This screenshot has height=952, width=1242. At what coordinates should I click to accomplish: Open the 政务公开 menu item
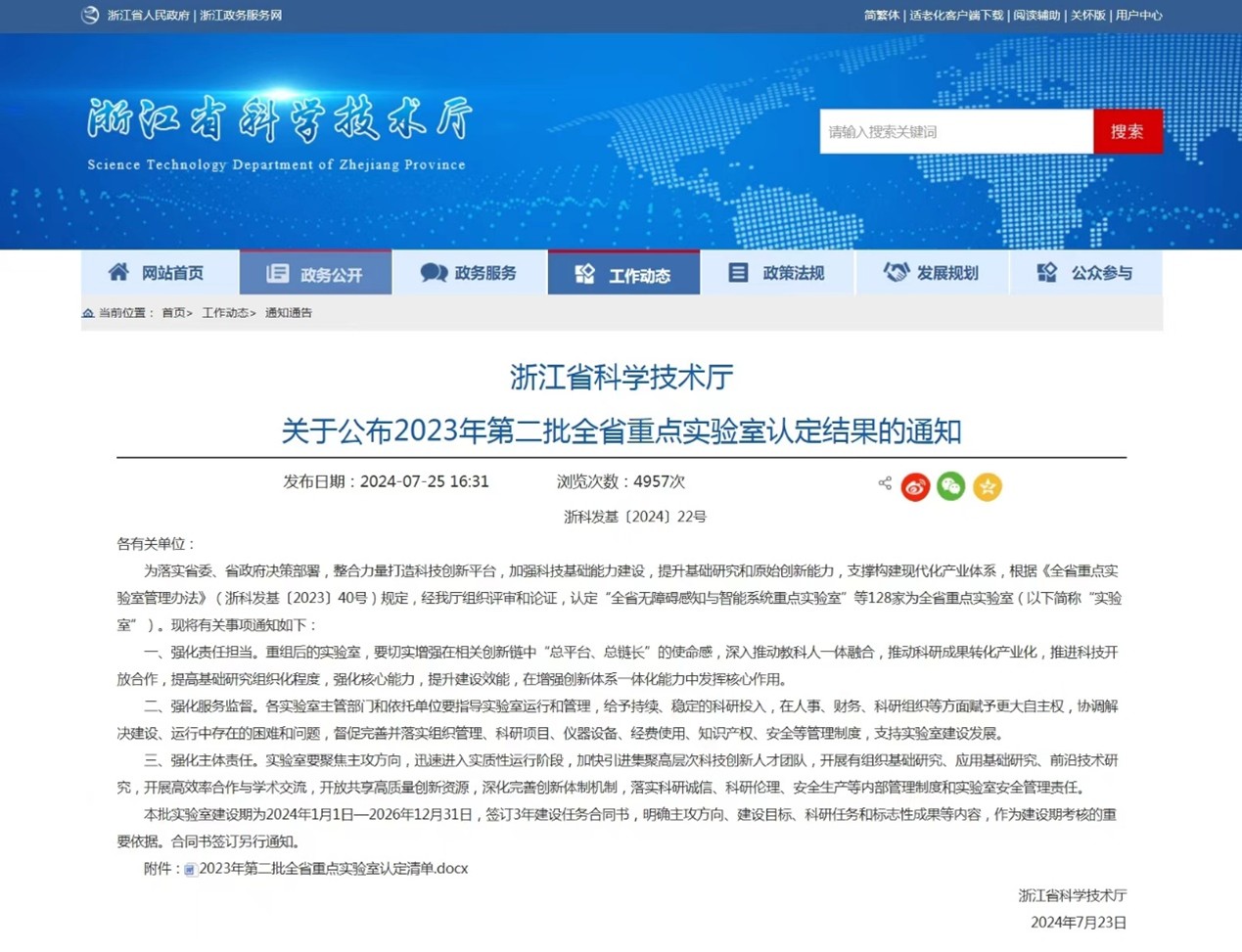click(315, 273)
